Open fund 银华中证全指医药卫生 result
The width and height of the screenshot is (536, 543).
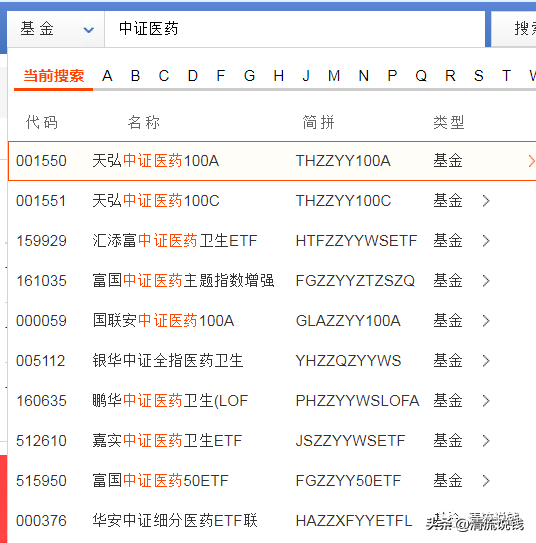(x=168, y=361)
